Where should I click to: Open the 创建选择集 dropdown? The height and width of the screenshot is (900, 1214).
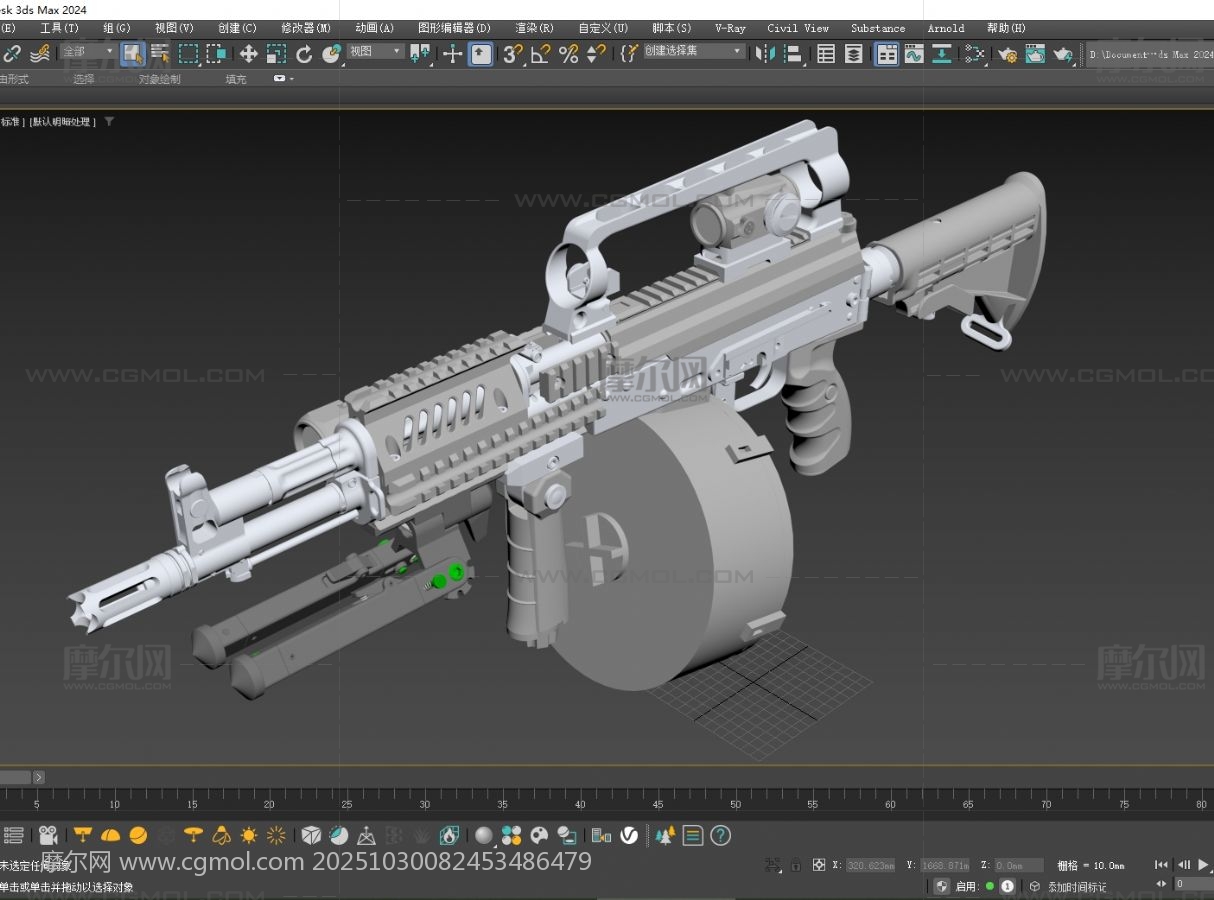tap(694, 51)
